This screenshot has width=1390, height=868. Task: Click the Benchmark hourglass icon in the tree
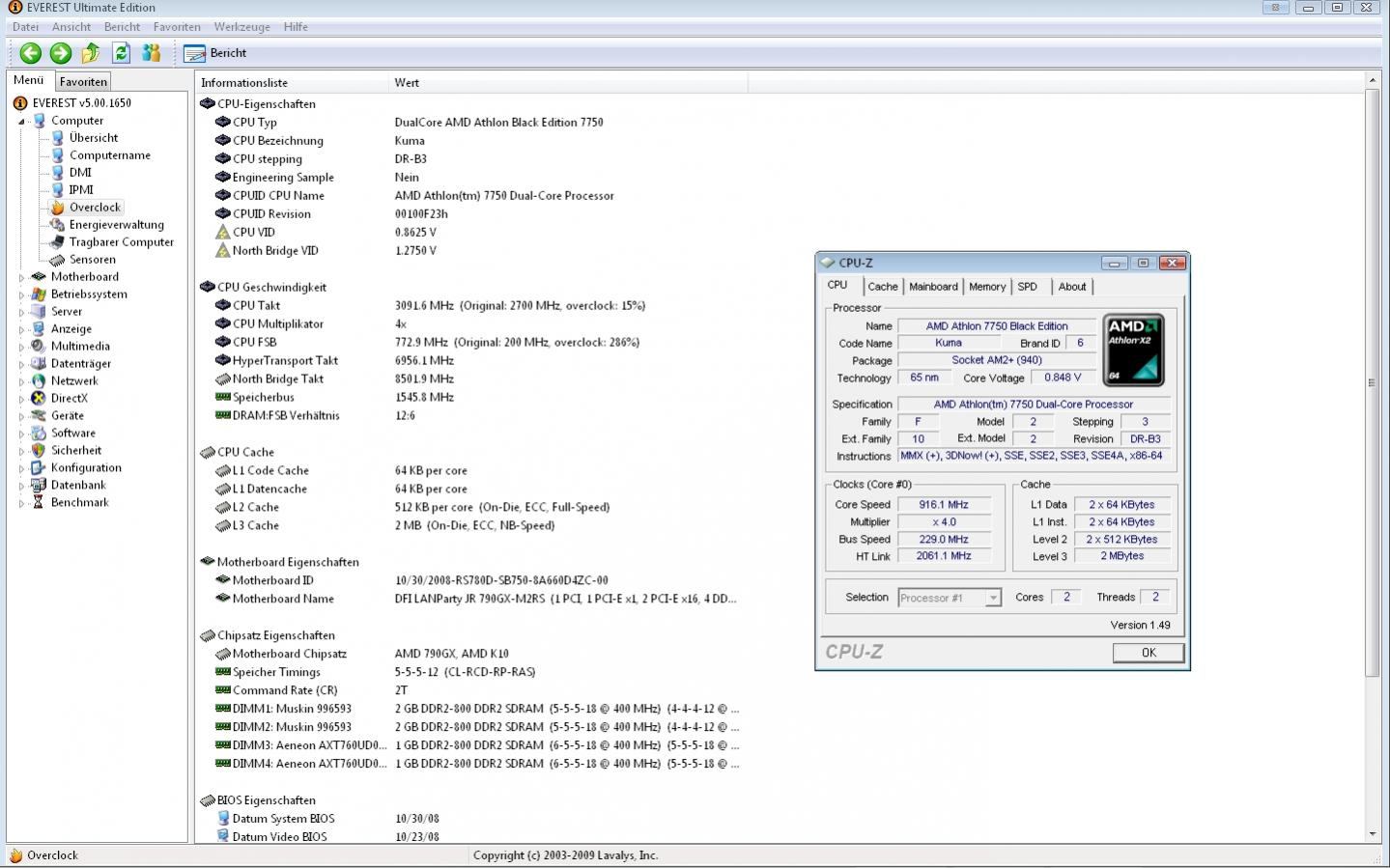tap(39, 503)
